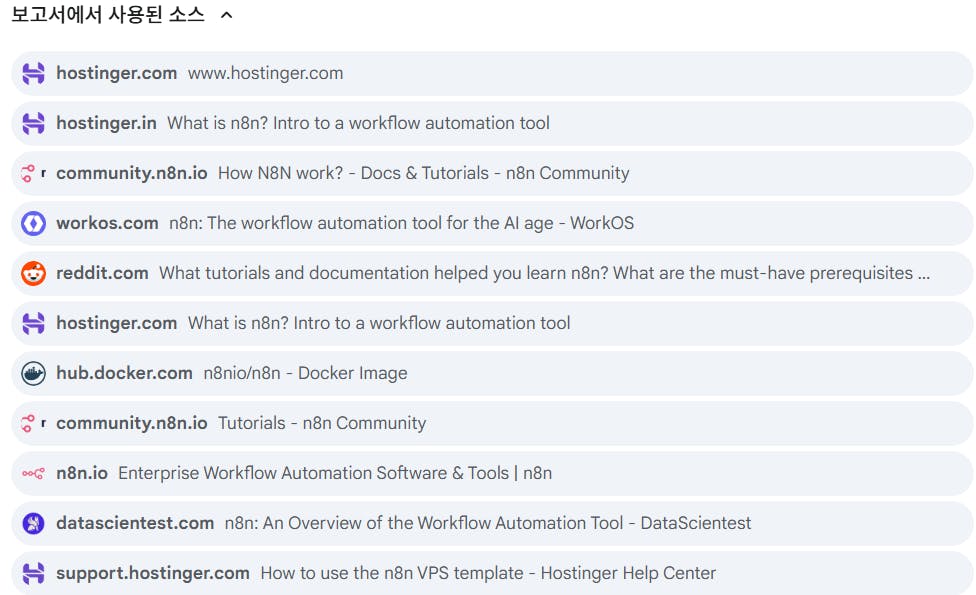Click the n8n community icon beside How N8N work

31,173
